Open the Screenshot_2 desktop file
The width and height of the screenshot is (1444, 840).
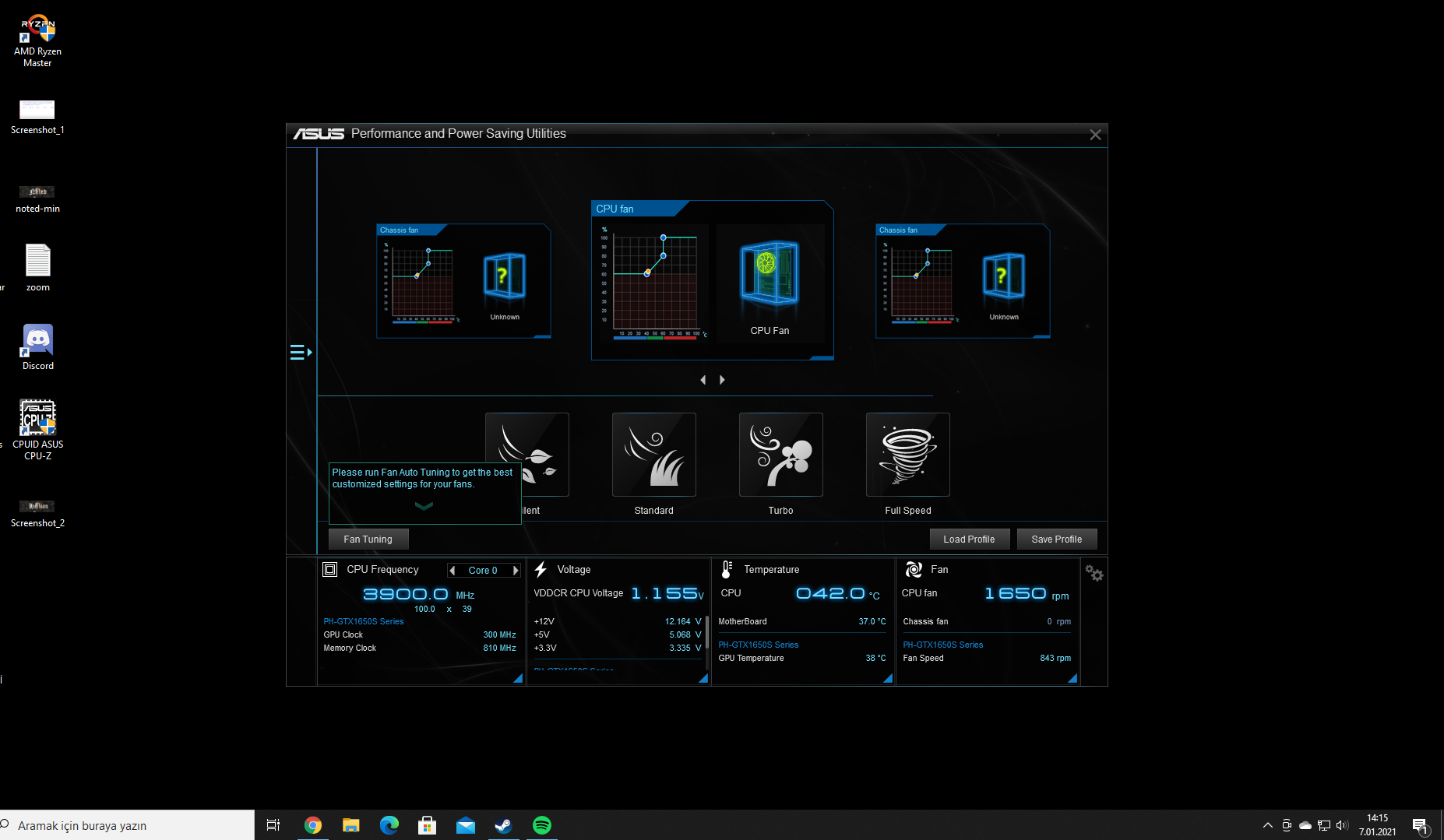click(37, 514)
